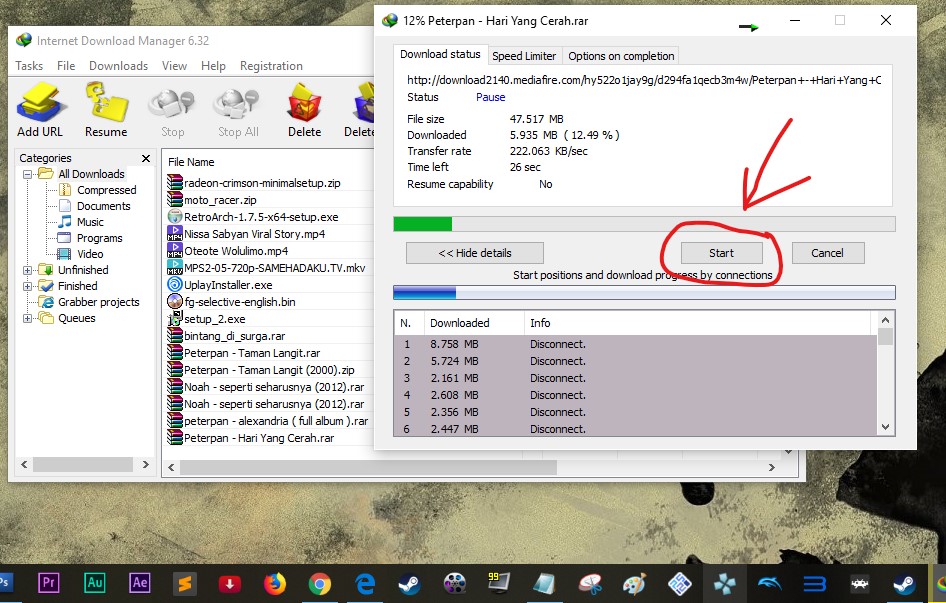Click the red download arrow taskbar icon

point(229,584)
